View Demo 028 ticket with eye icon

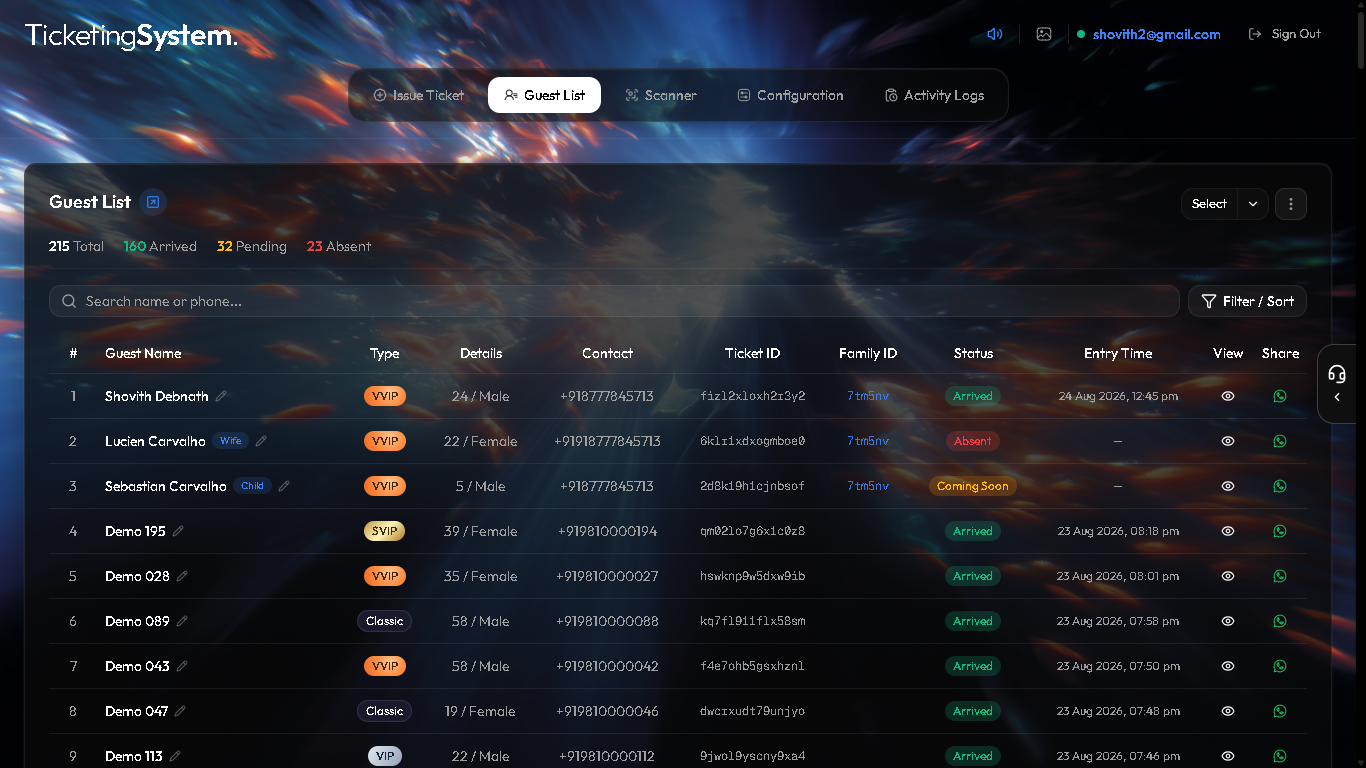[1228, 576]
